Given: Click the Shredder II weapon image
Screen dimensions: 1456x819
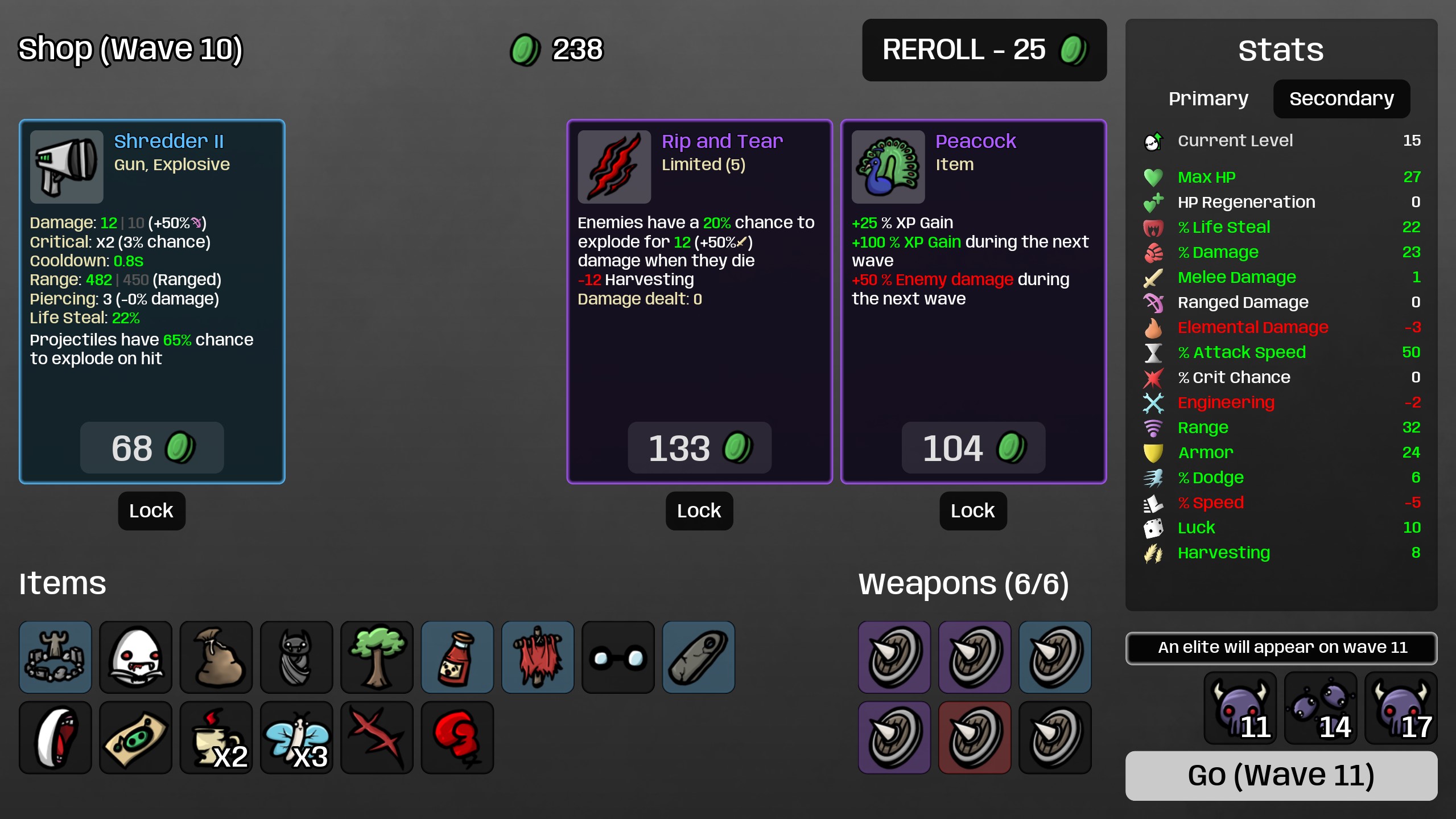Looking at the screenshot, I should pos(67,167).
